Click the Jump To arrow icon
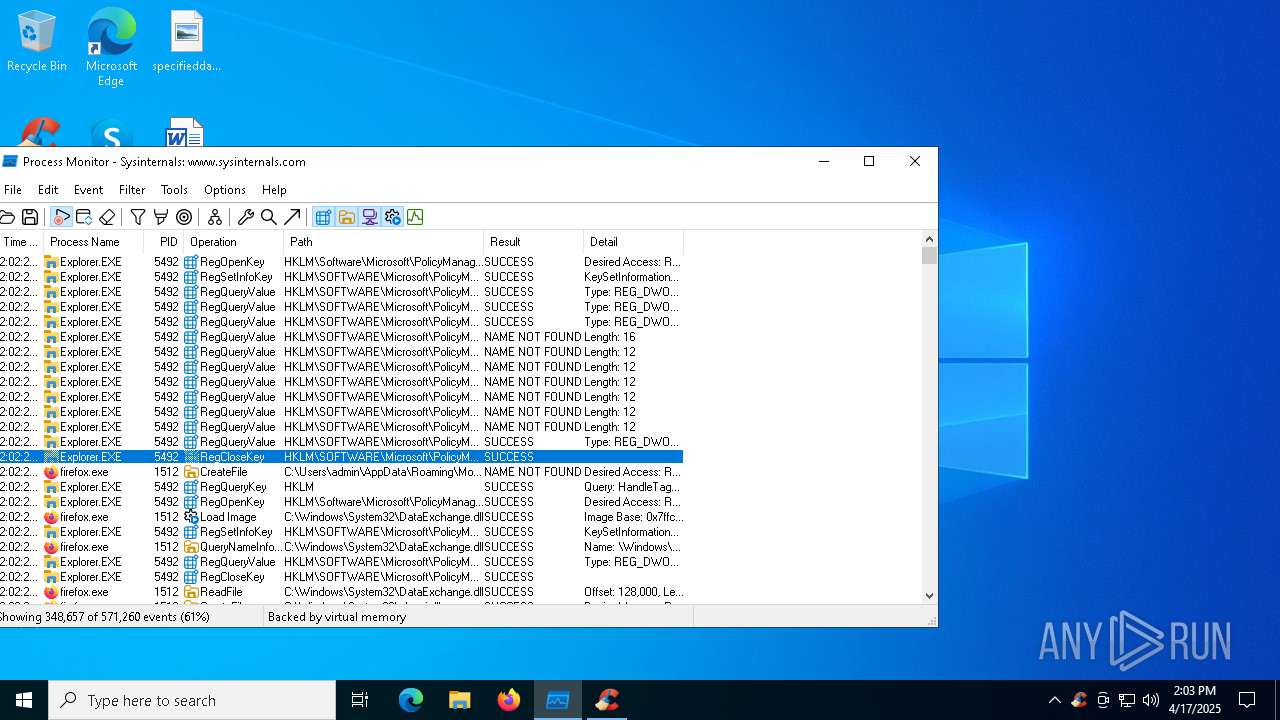Screen dimensions: 1280x720 coord(292,217)
